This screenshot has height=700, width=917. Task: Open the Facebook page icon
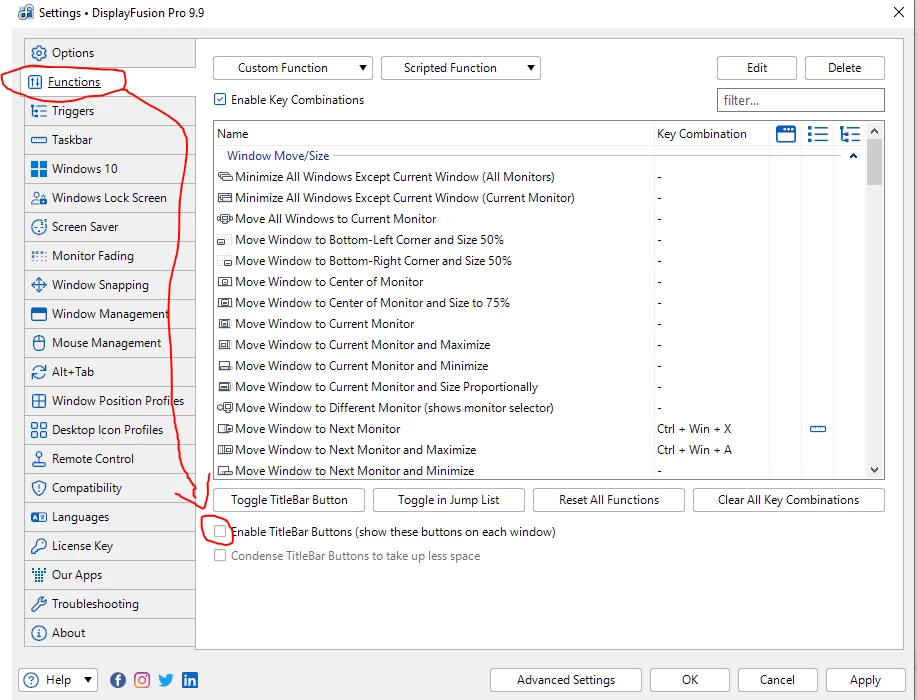(x=118, y=680)
